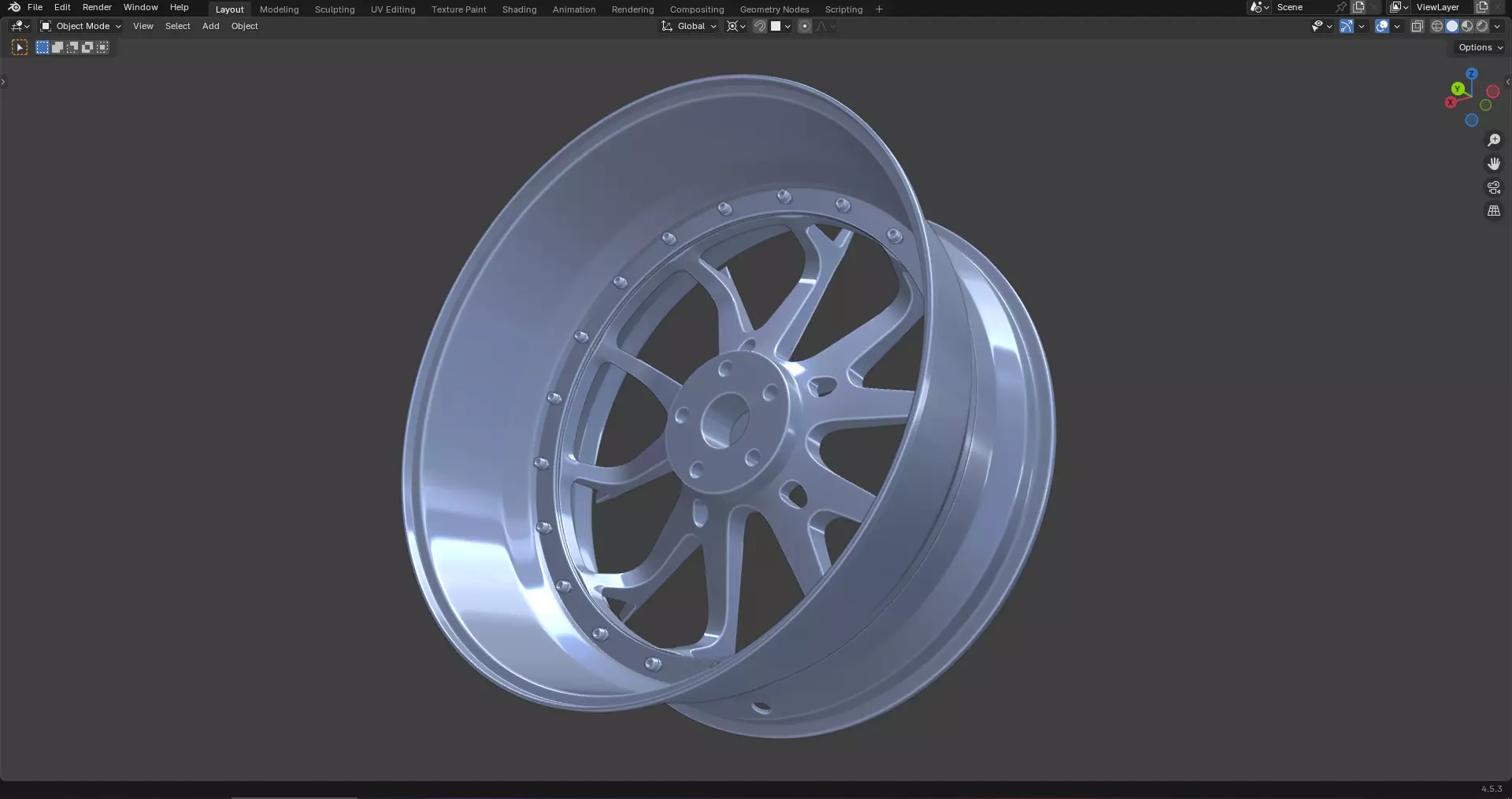This screenshot has width=1512, height=799.
Task: Toggle show gizmos button
Action: (1347, 26)
